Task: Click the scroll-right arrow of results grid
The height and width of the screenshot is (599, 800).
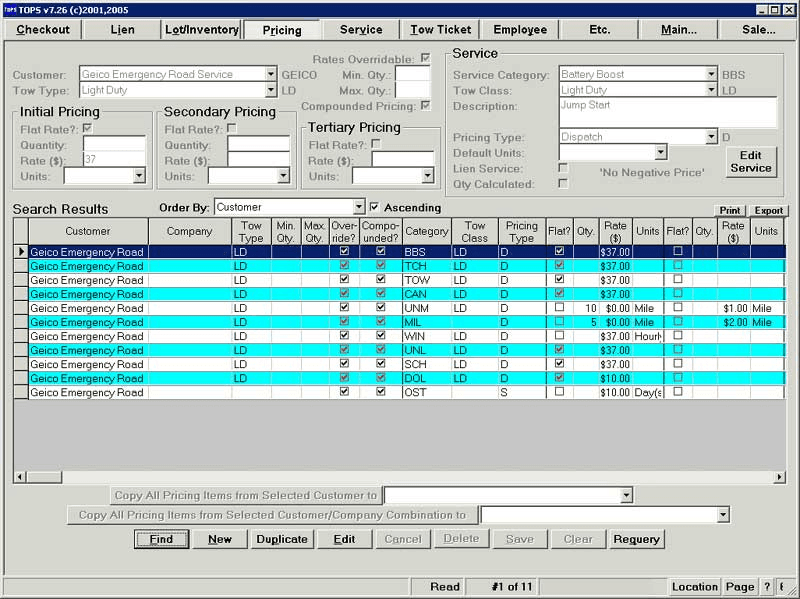Action: pyautogui.click(x=780, y=478)
